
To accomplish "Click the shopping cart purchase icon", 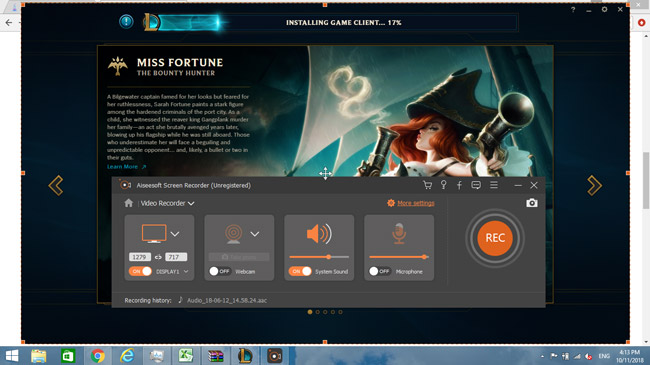I will pyautogui.click(x=427, y=185).
